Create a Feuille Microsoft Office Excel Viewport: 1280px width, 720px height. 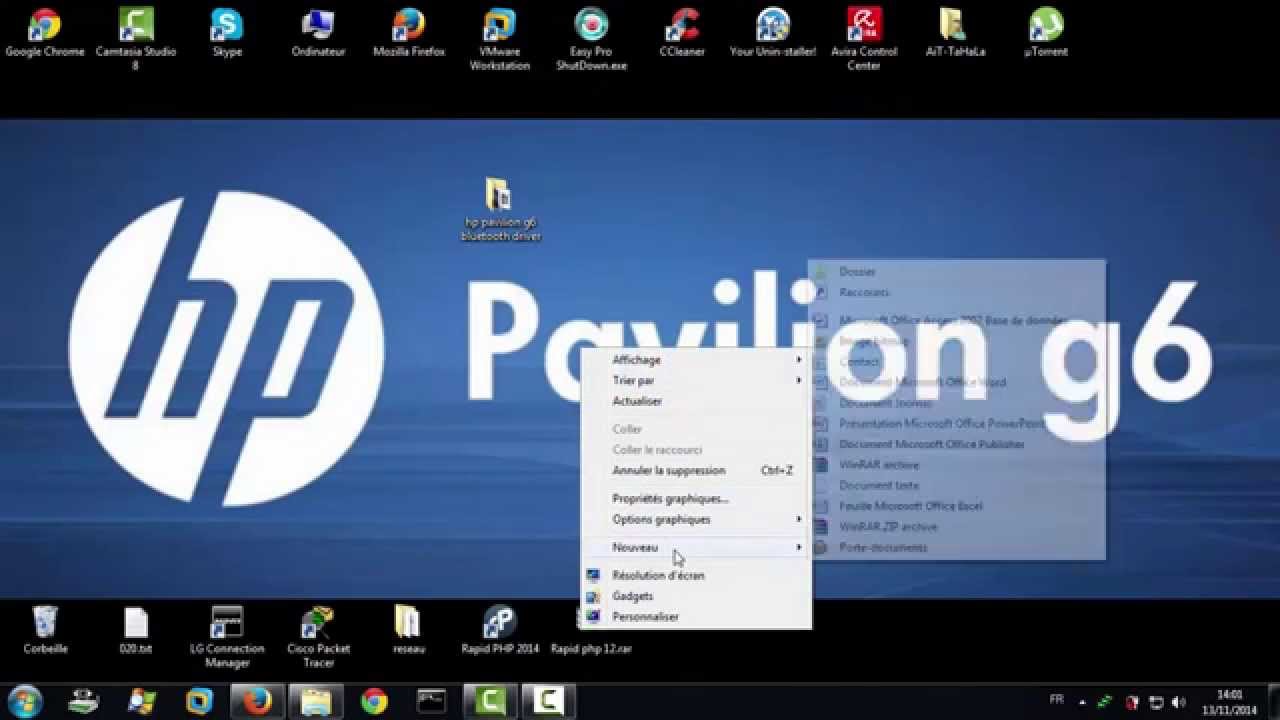pyautogui.click(x=957, y=506)
